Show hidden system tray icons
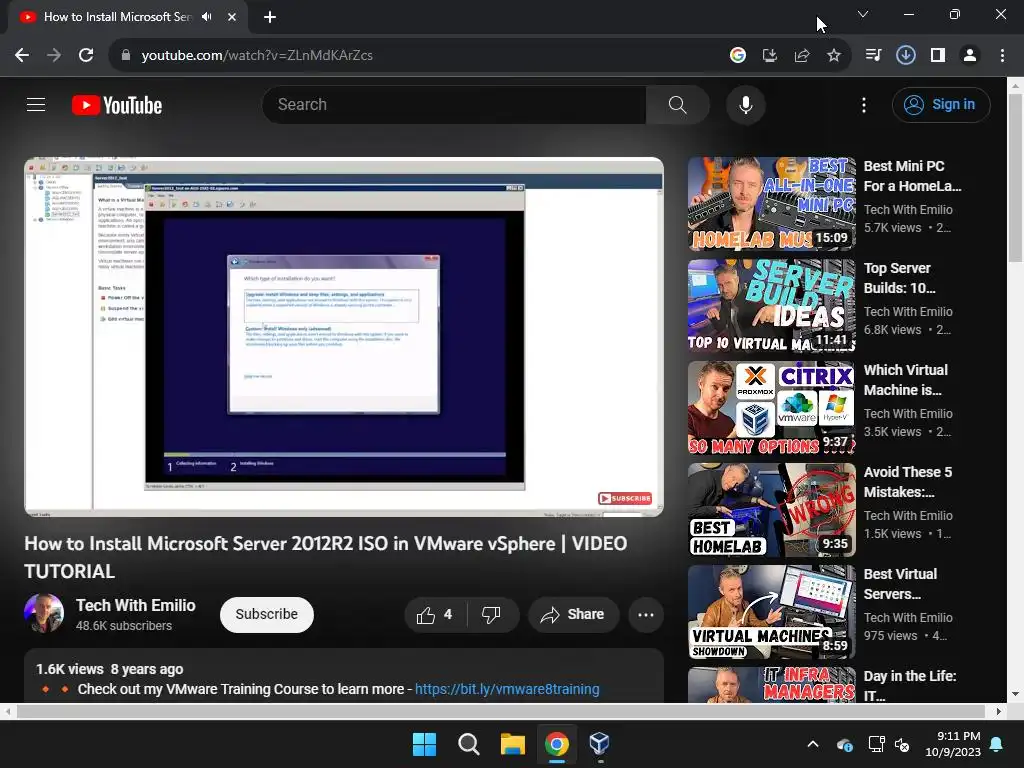 tap(812, 744)
